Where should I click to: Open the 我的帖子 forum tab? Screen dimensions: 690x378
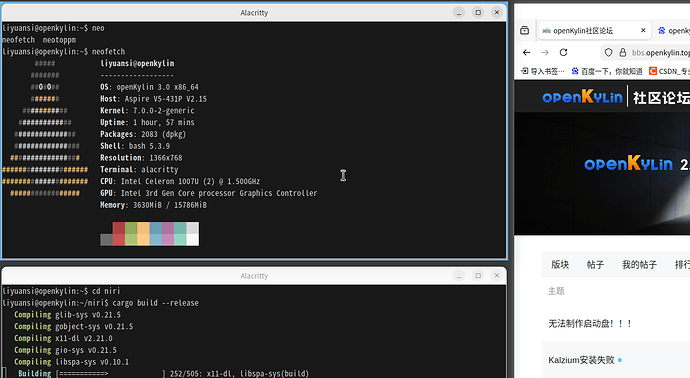639,264
